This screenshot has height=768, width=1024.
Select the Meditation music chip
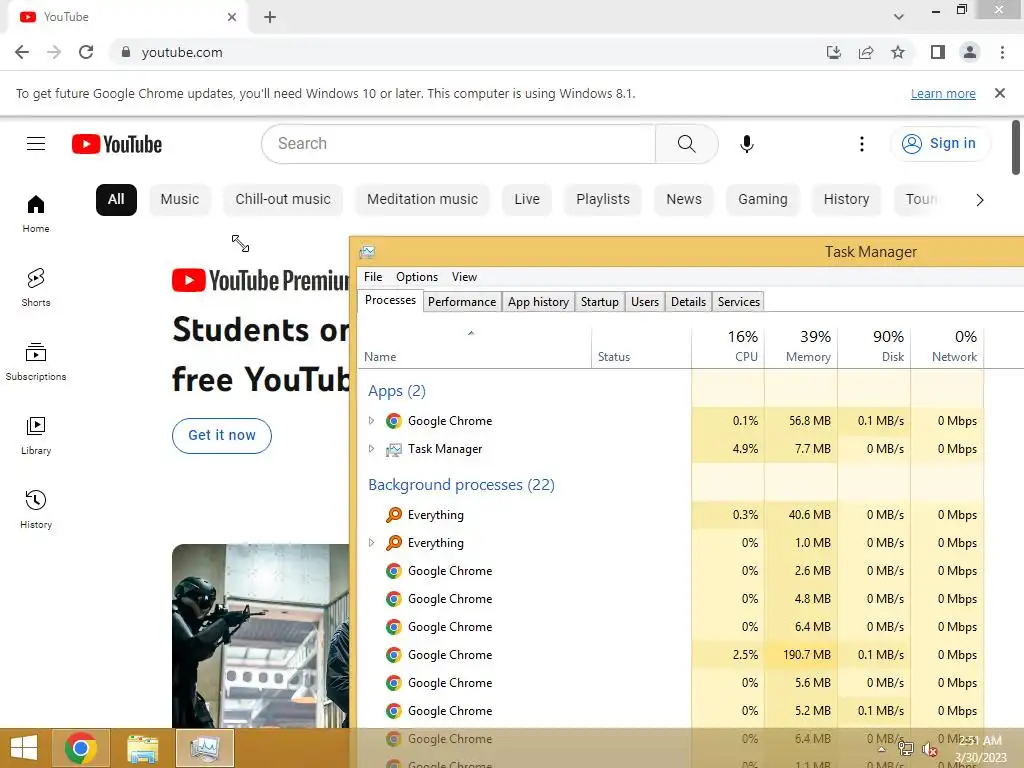[423, 199]
